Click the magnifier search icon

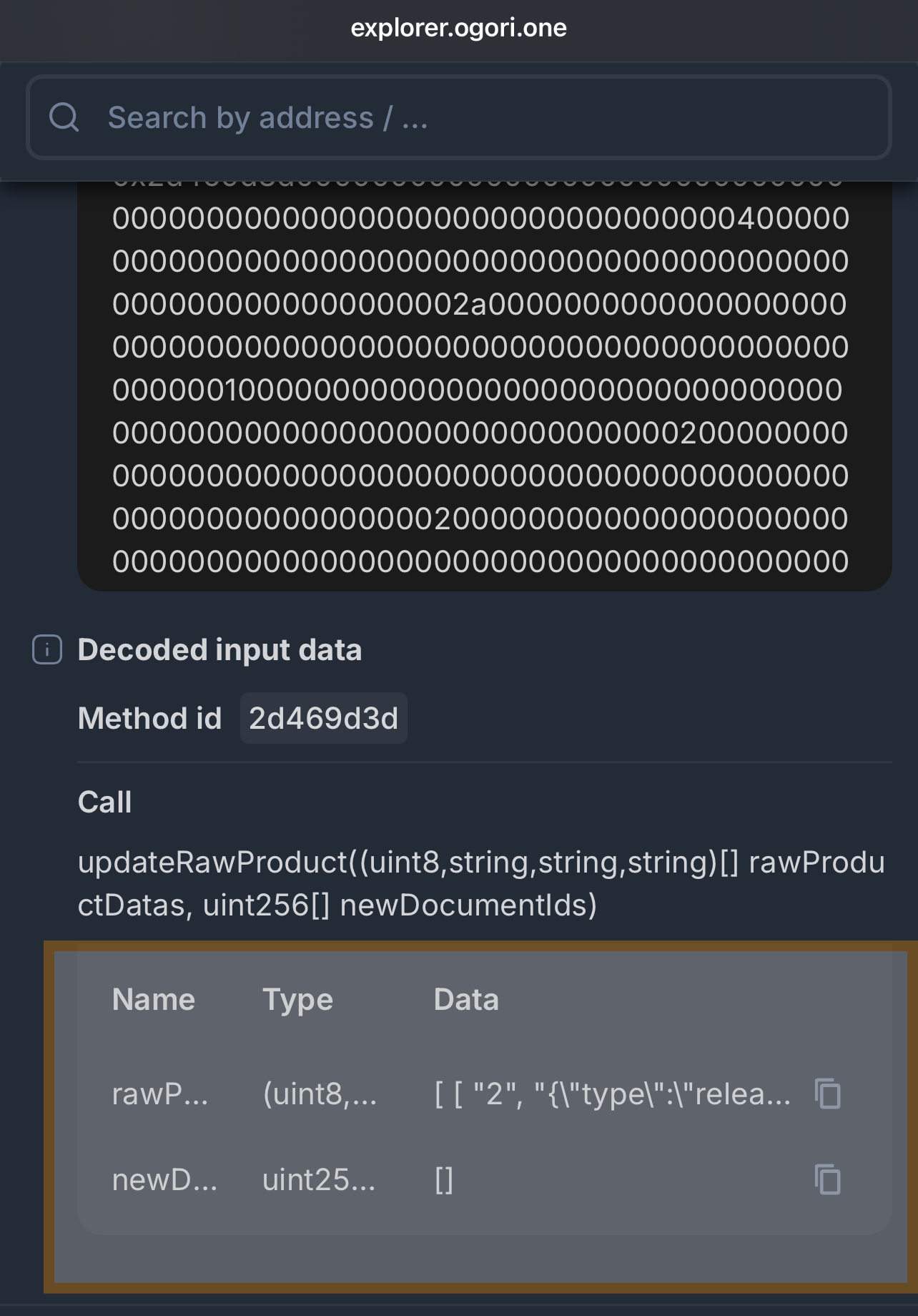64,117
